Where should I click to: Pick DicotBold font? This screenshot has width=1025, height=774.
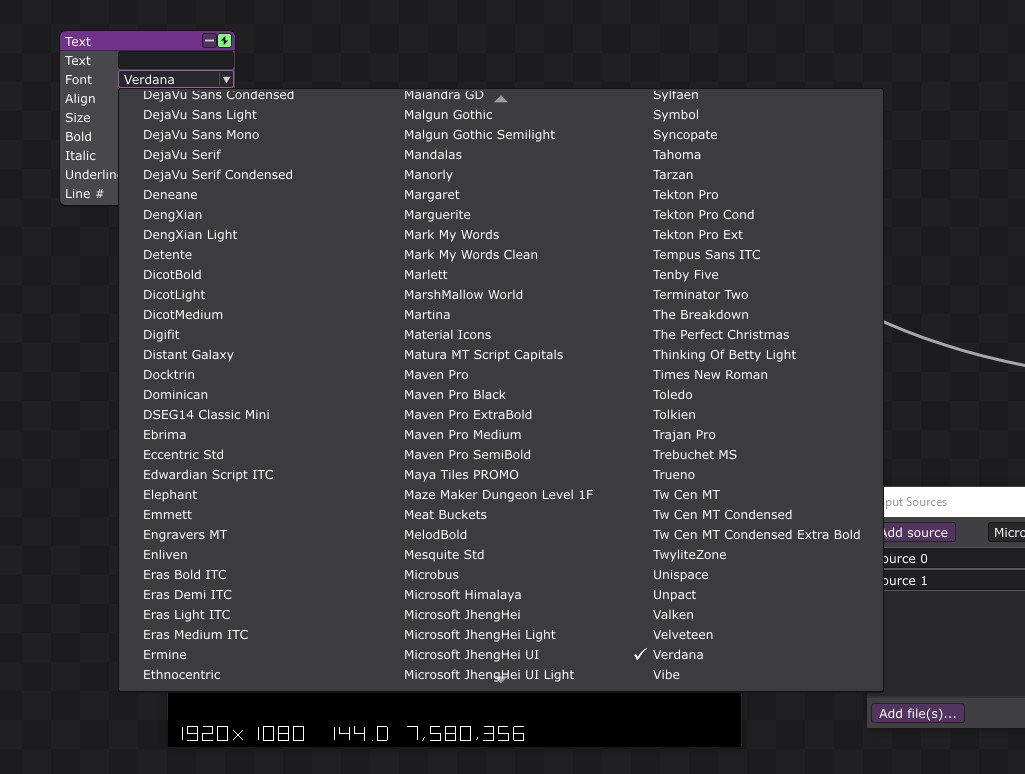click(172, 275)
